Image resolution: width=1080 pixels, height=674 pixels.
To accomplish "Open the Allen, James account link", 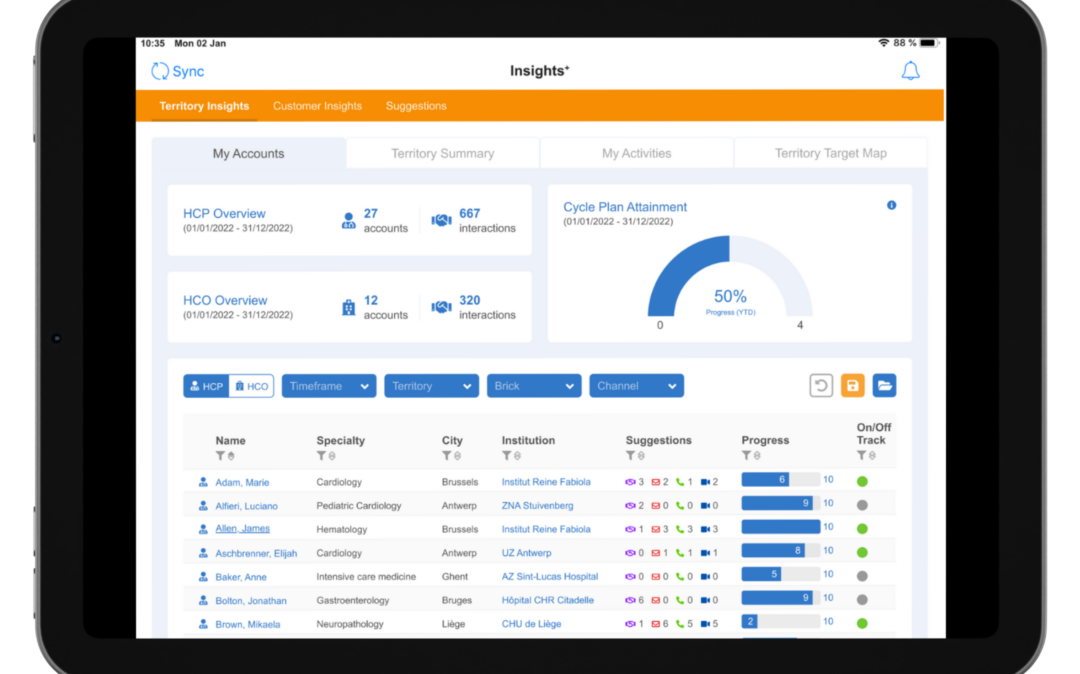I will (242, 529).
